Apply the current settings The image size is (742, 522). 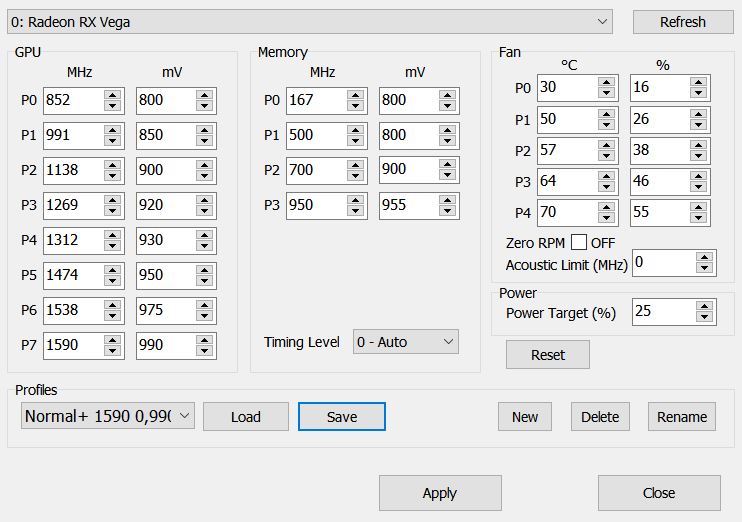[x=440, y=493]
